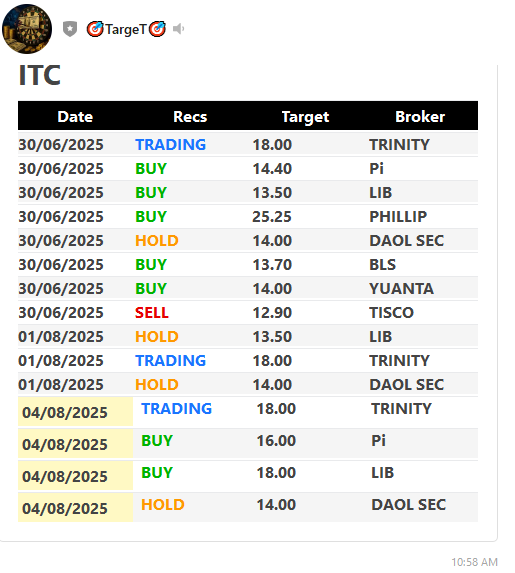Open the TargeT channel avatar picture
Image resolution: width=515 pixels, height=573 pixels.
point(27,29)
